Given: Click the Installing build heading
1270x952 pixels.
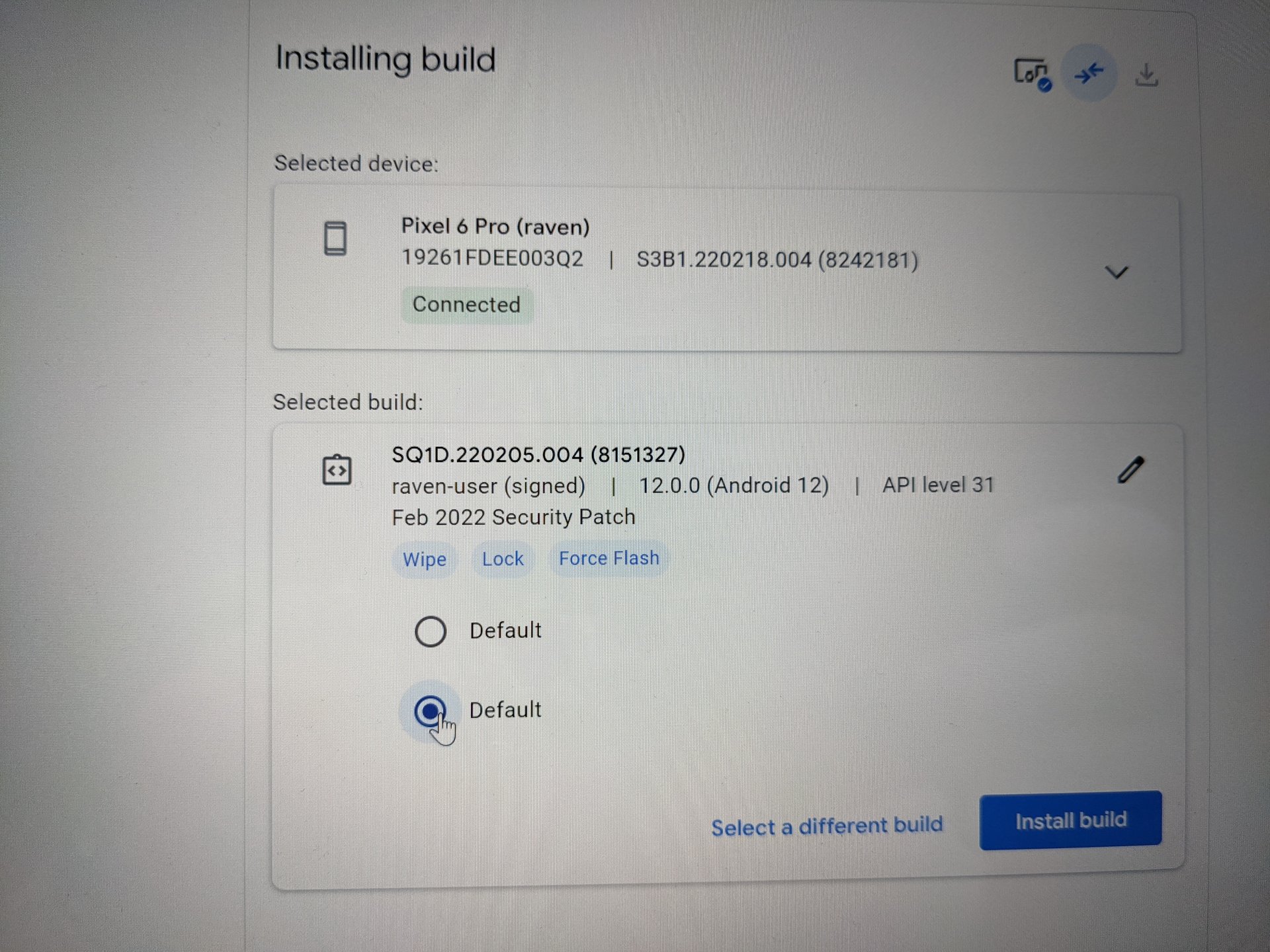Looking at the screenshot, I should pos(386,59).
